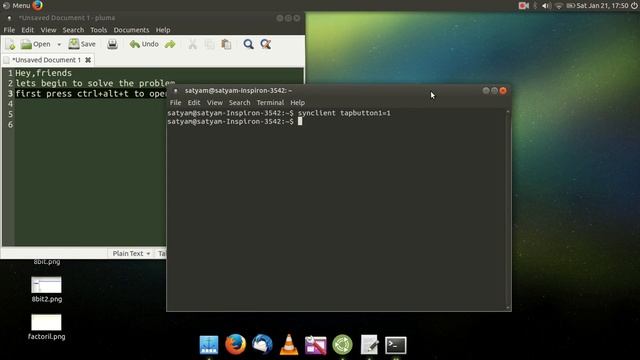
Task: Click terminal scrollbar down arrow
Action: tap(508, 307)
